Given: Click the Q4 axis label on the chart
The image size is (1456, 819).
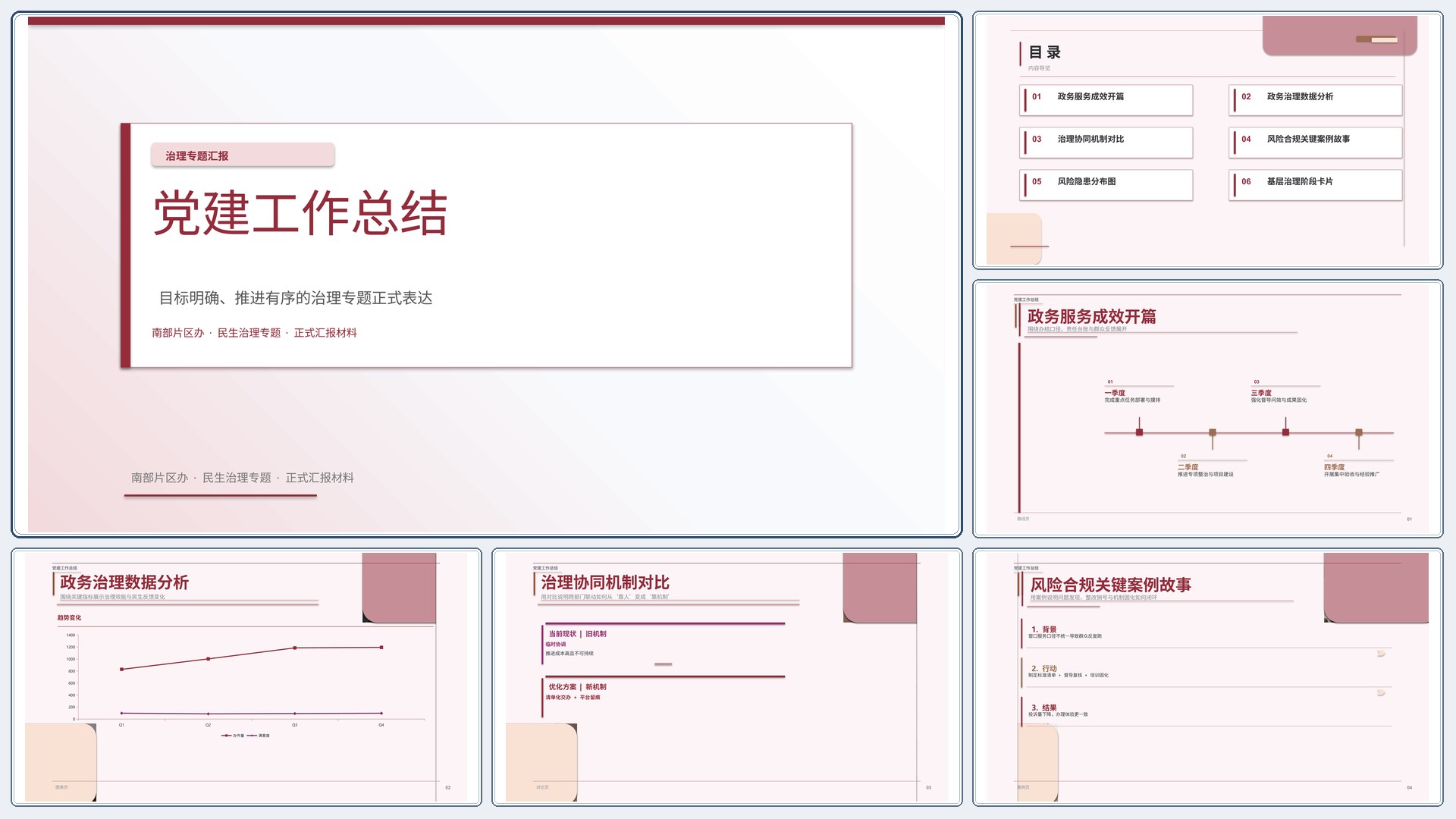Looking at the screenshot, I should 381,725.
